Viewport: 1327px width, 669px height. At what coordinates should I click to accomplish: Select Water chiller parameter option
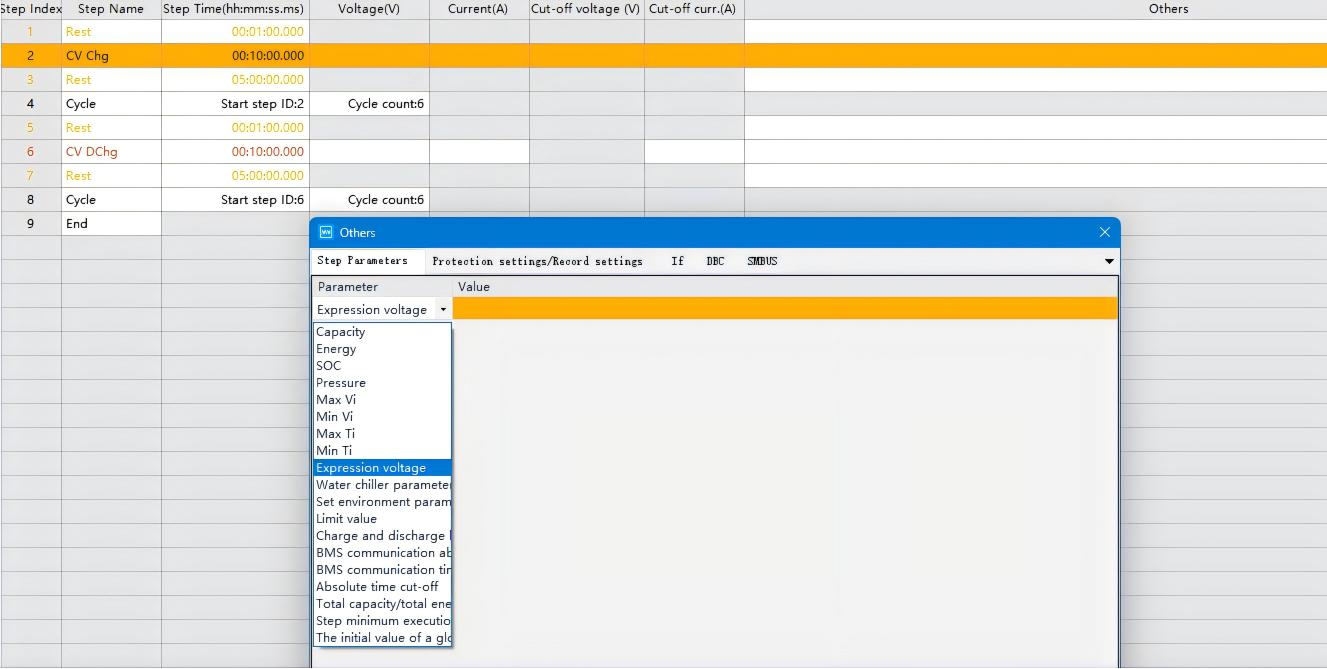pyautogui.click(x=382, y=485)
